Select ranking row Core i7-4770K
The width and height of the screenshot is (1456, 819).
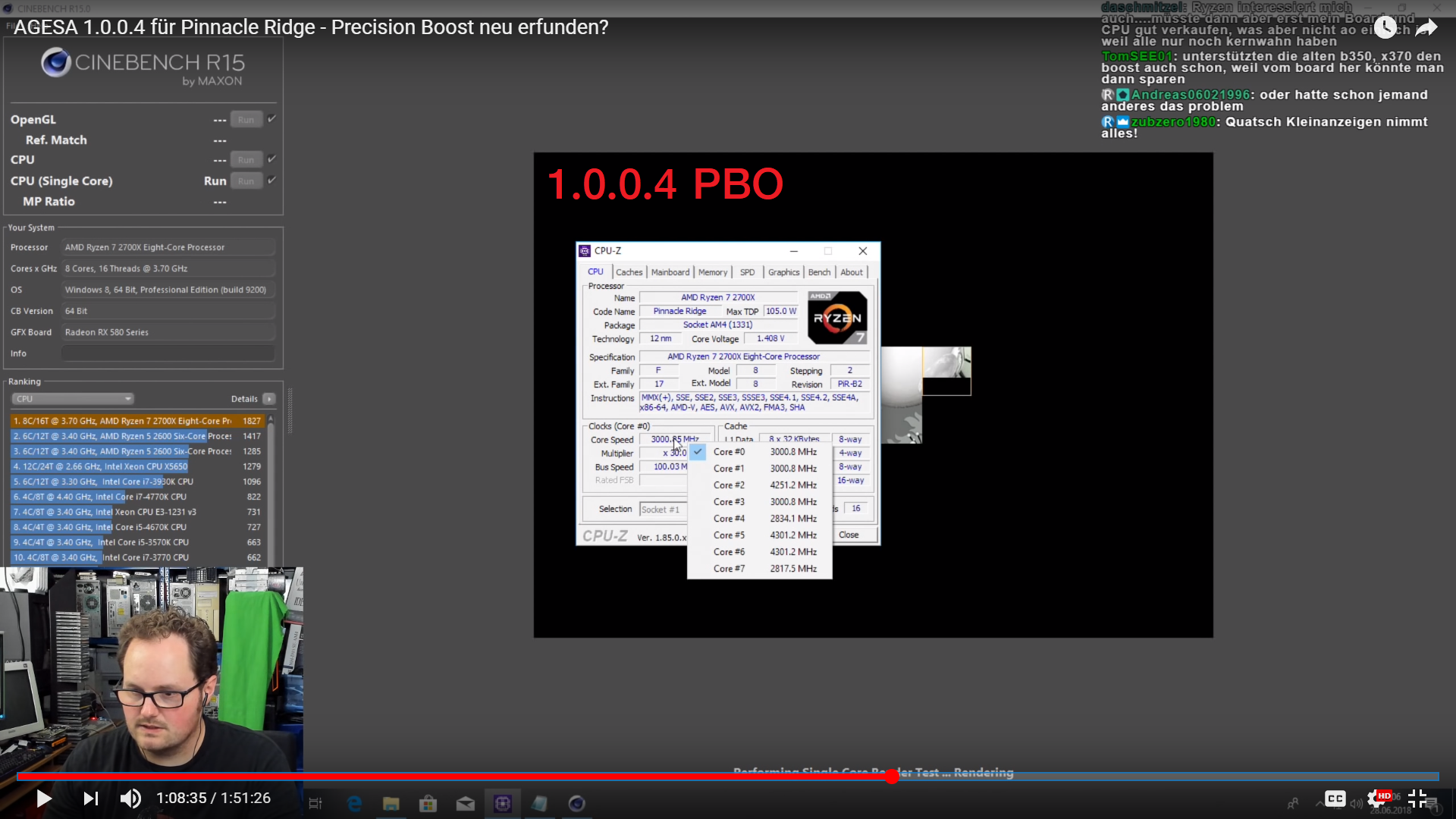137,497
